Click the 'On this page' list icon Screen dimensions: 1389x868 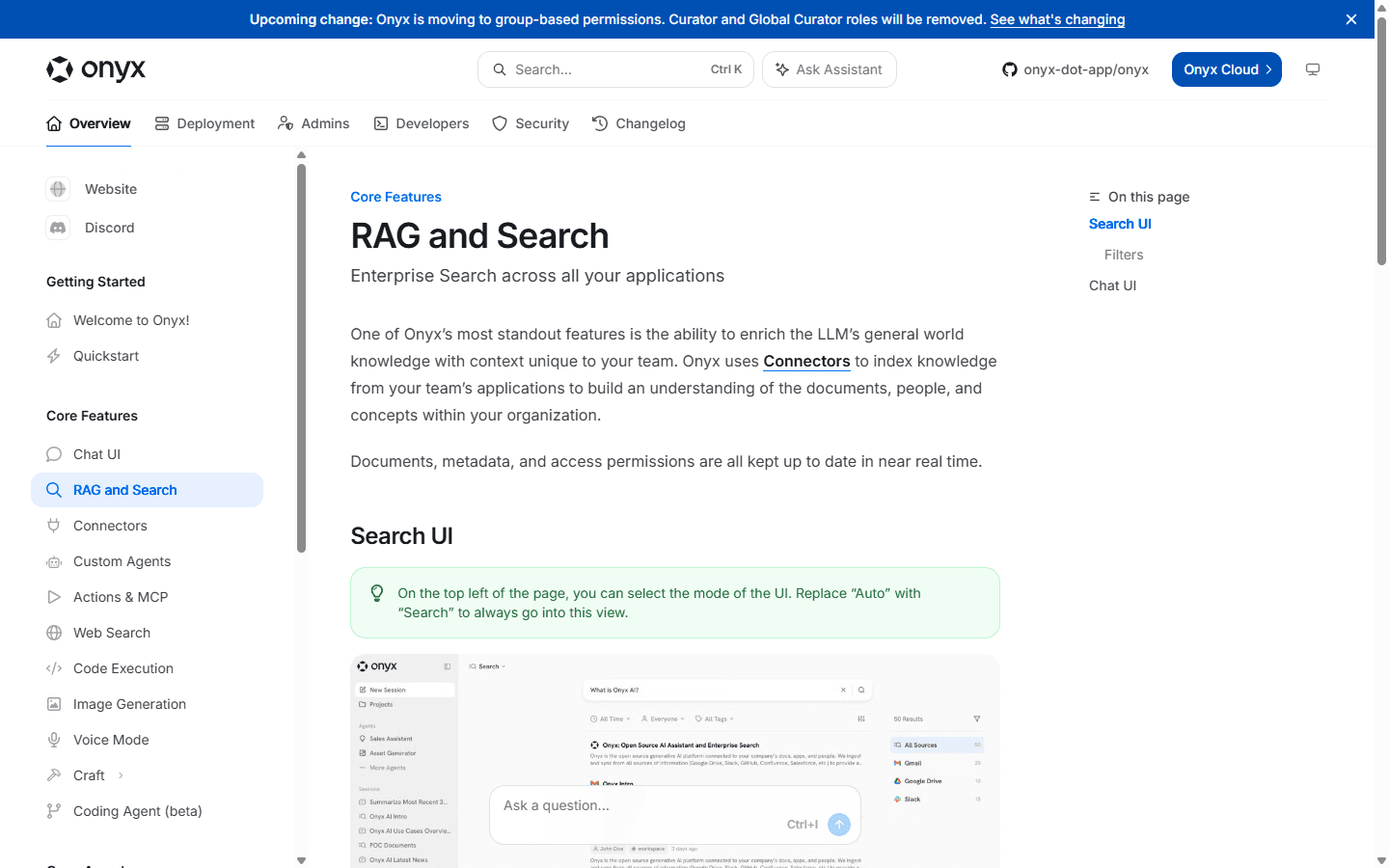tap(1095, 197)
